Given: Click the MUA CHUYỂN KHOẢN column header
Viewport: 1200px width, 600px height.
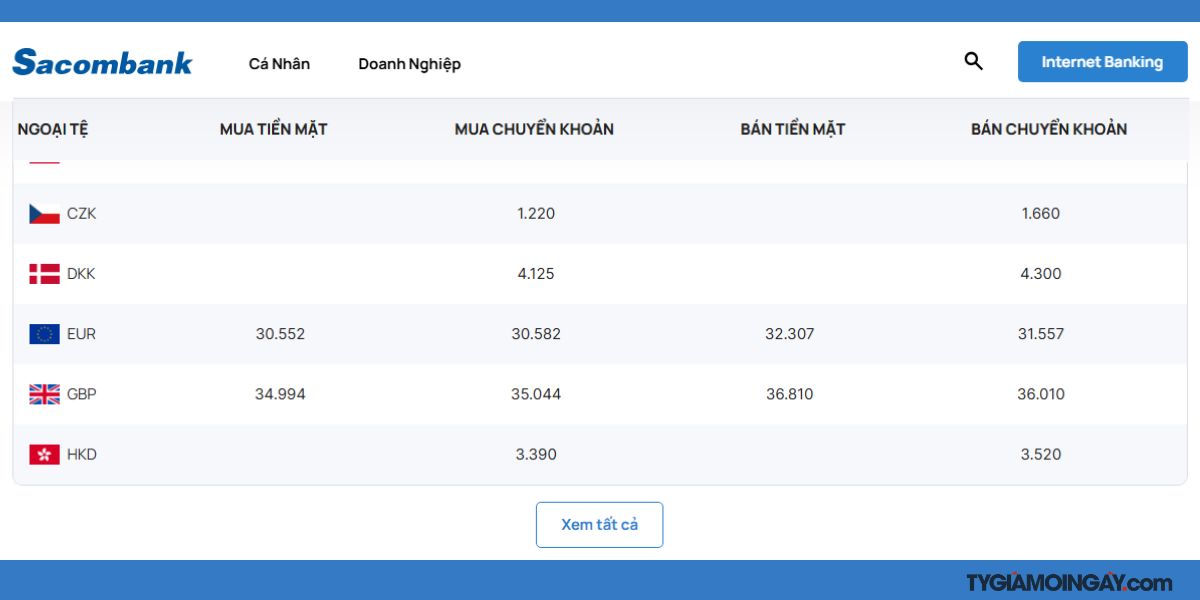Looking at the screenshot, I should (534, 129).
